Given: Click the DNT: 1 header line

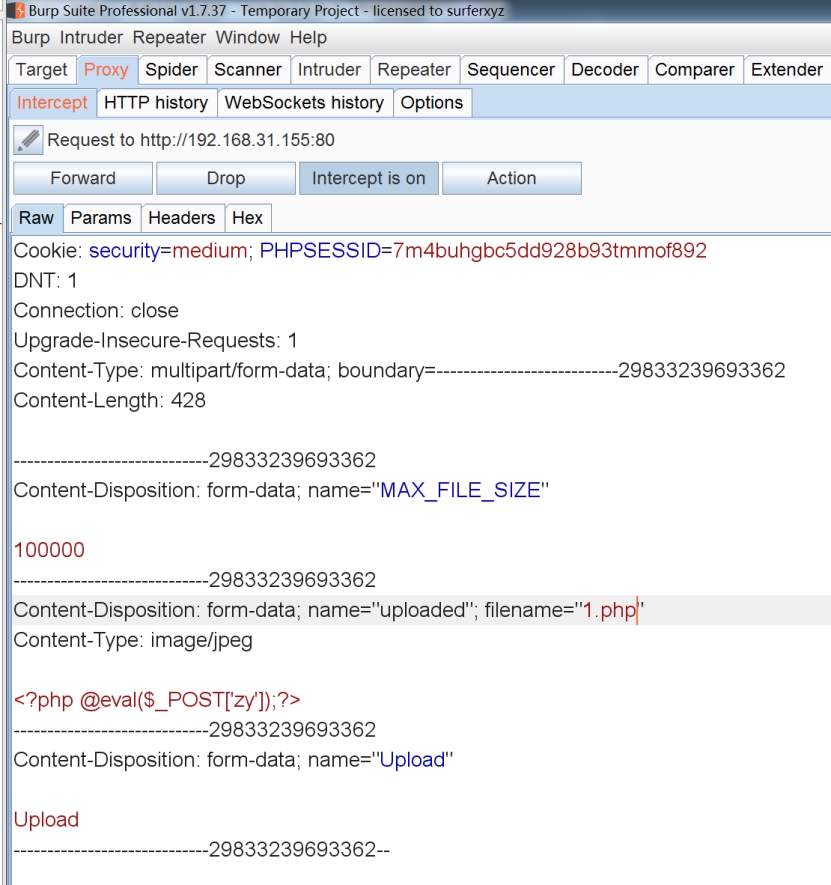Looking at the screenshot, I should (x=45, y=281).
